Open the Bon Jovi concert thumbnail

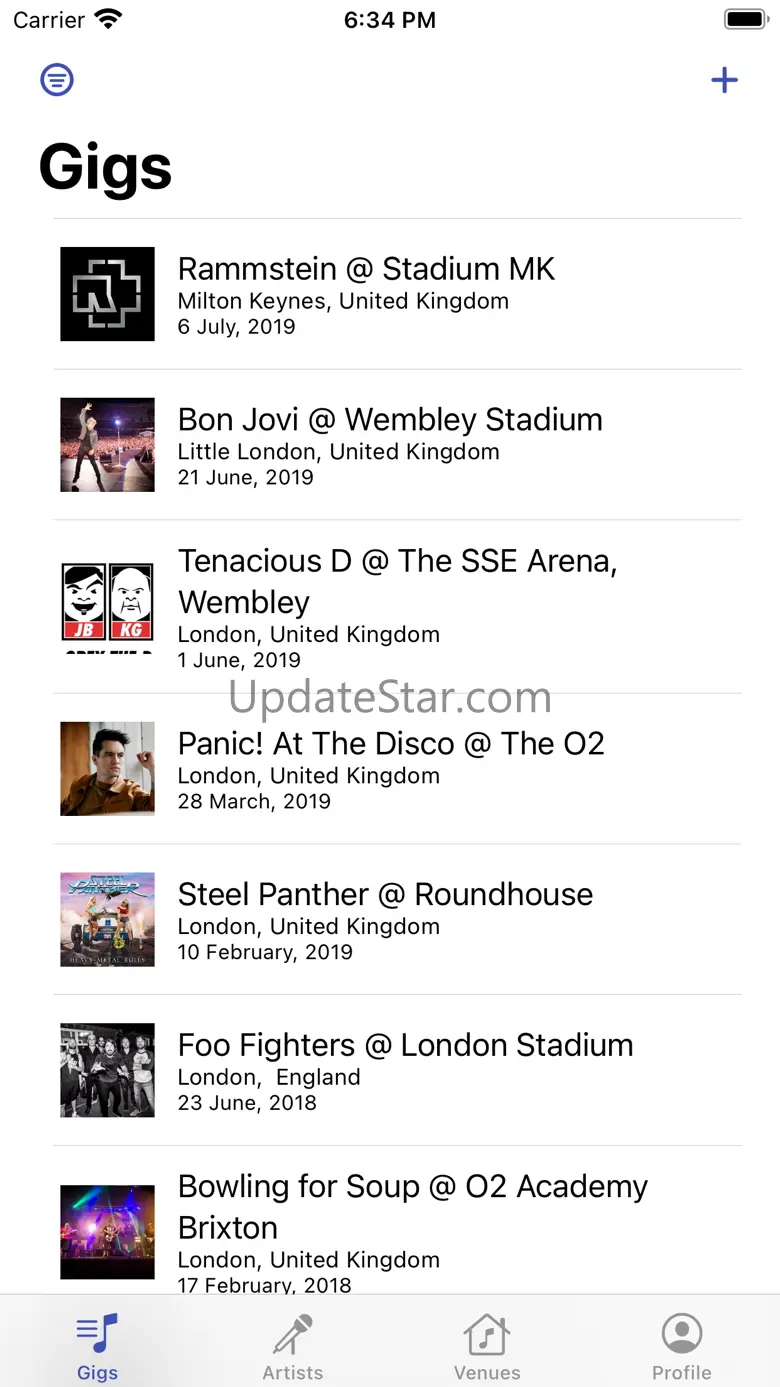tap(107, 445)
